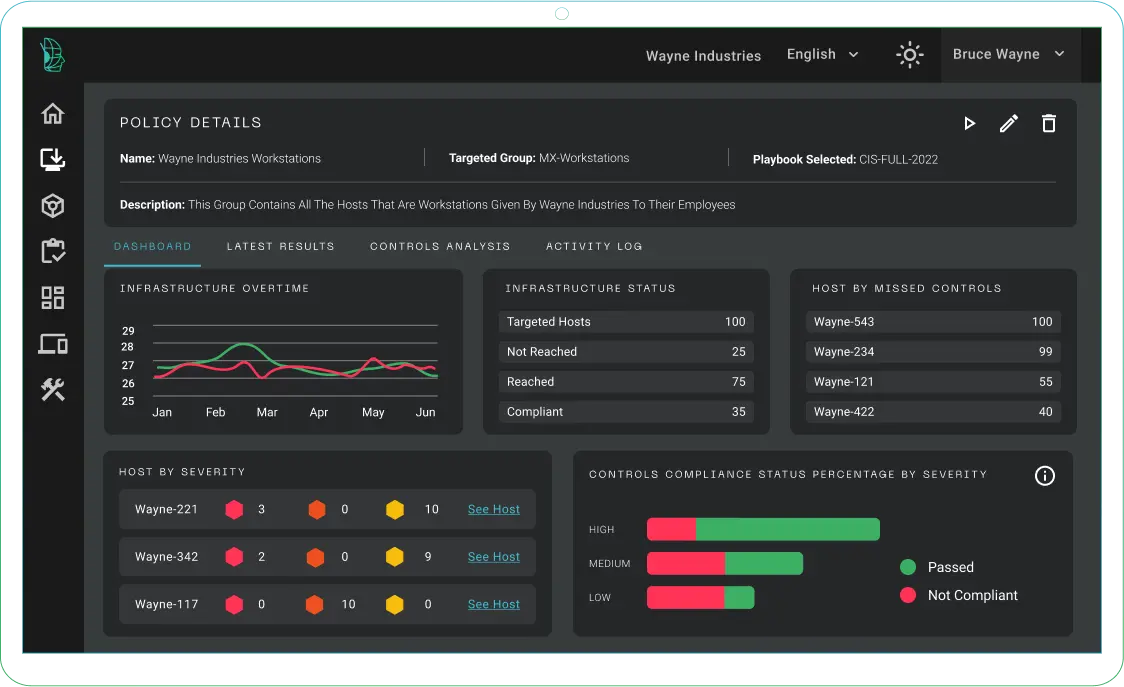Click red hexagon in Wayne-221 row
The height and width of the screenshot is (687, 1124).
[234, 509]
